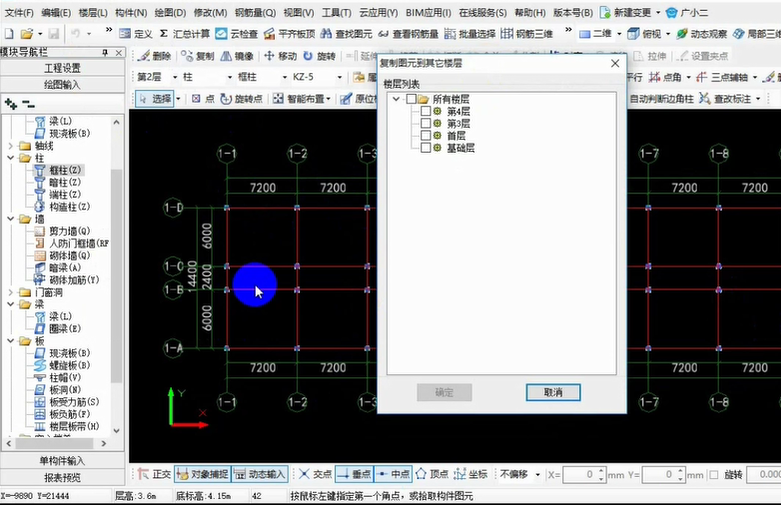Viewport: 781px width, 505px height.
Task: Switch to the 工程设置 panel
Action: coord(62,68)
